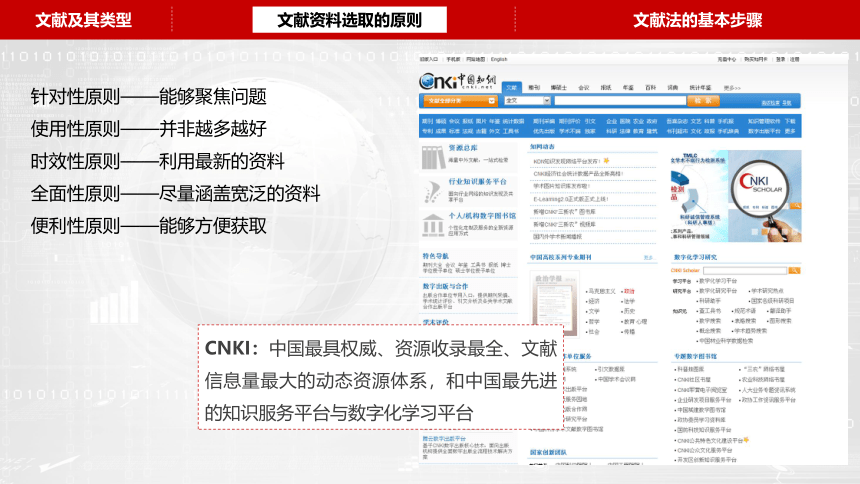The image size is (860, 484).
Task: Click the 资源总库 books icon
Action: pos(433,157)
